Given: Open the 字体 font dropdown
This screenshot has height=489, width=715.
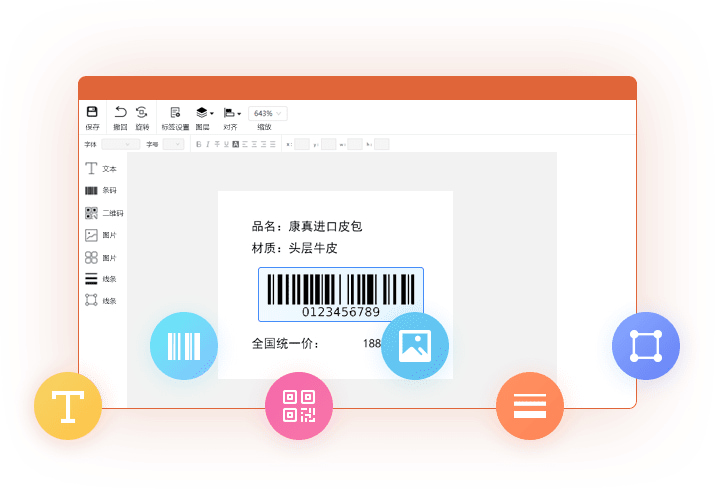Looking at the screenshot, I should point(120,145).
